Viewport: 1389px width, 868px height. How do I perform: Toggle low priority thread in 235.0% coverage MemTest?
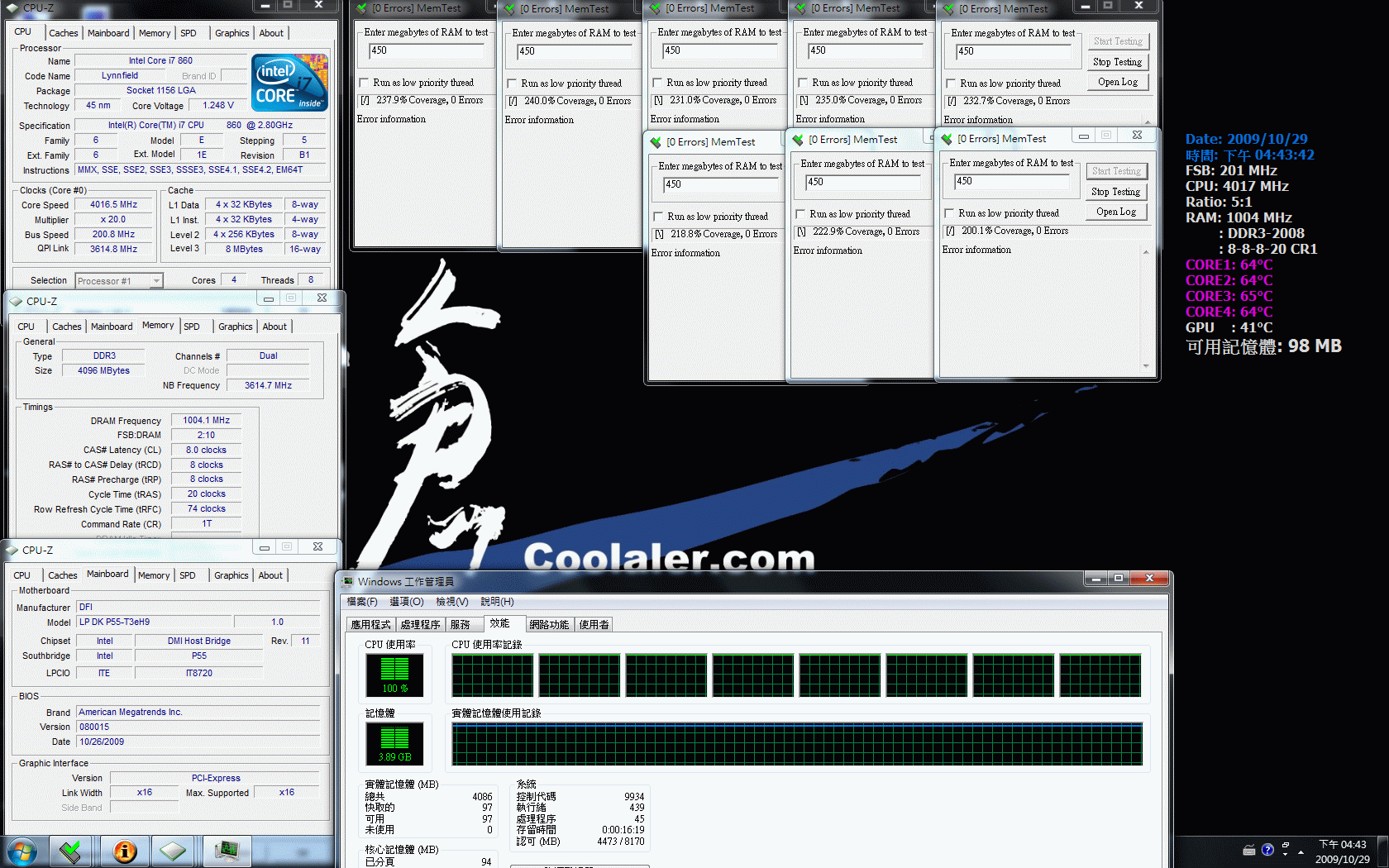coord(803,83)
